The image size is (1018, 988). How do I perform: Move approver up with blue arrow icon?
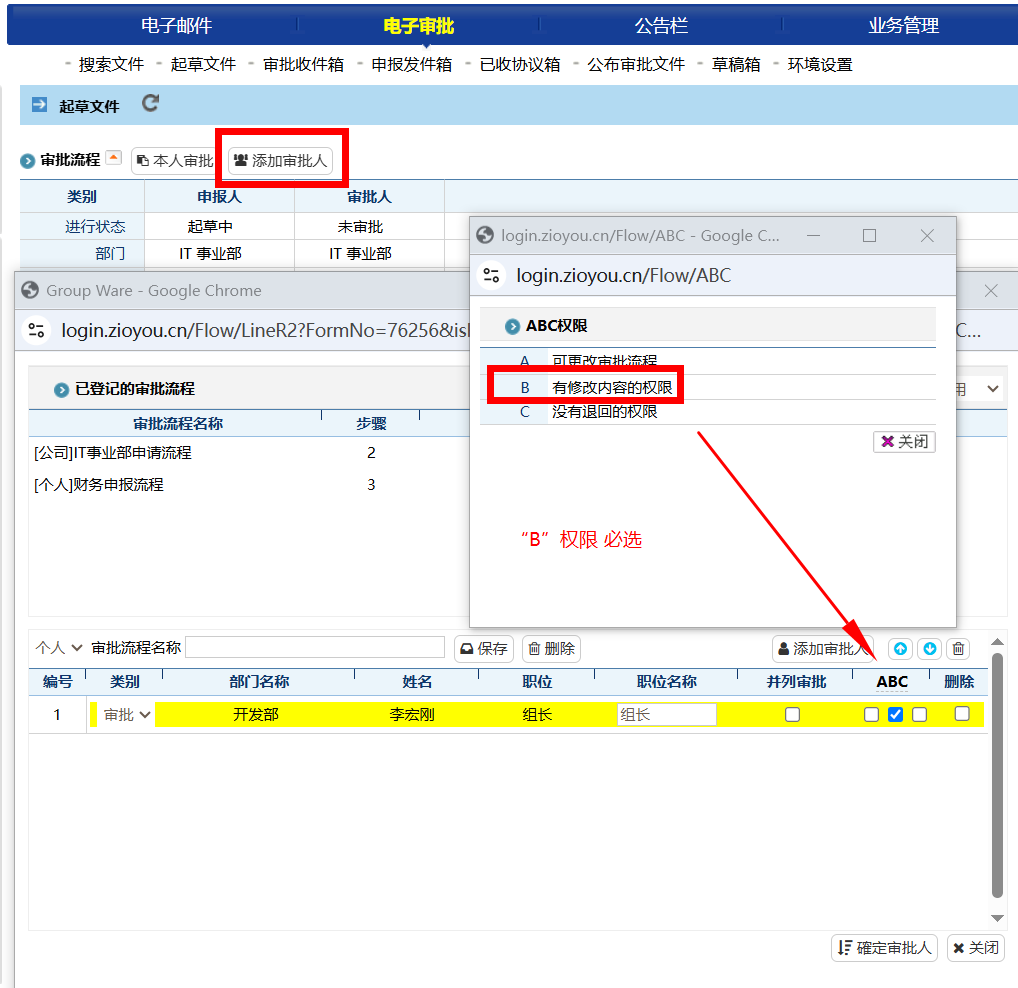click(900, 648)
